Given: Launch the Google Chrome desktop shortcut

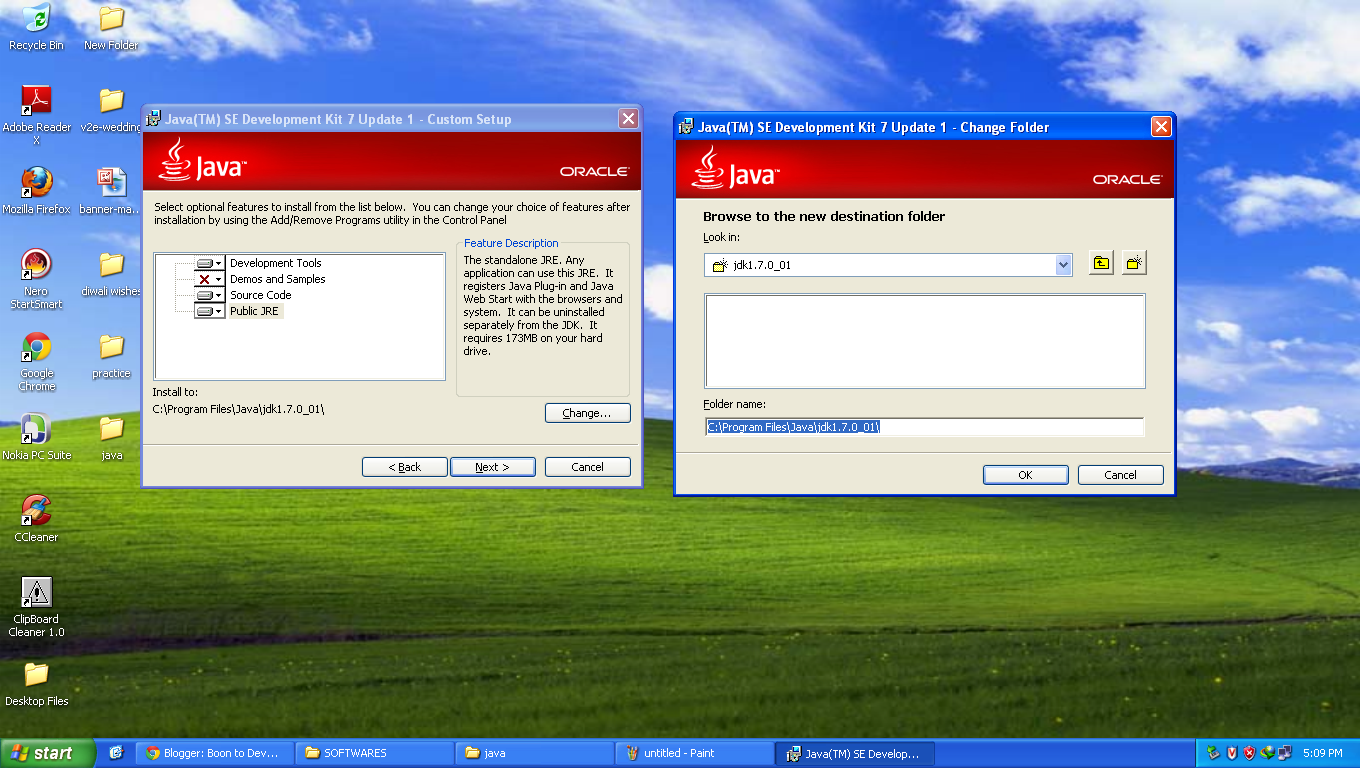Looking at the screenshot, I should (36, 361).
